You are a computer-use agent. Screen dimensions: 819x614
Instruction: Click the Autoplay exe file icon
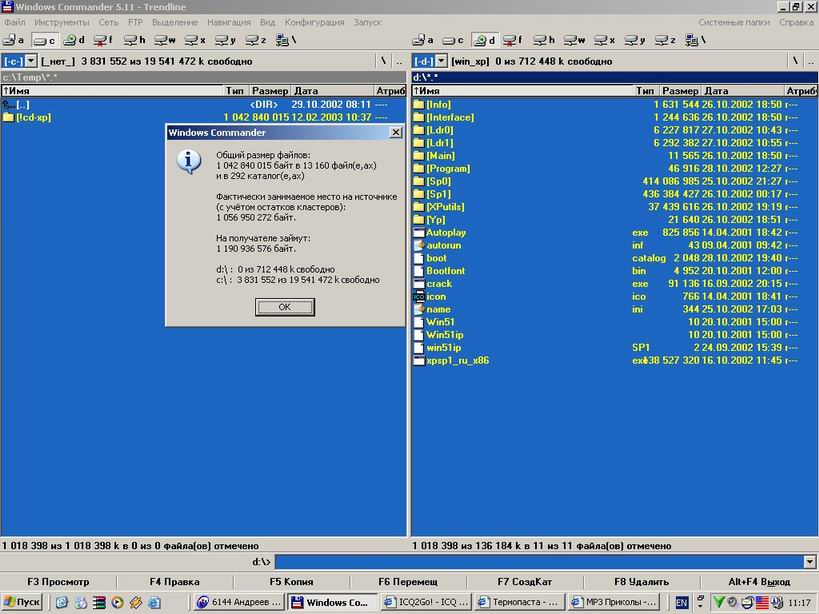click(419, 233)
